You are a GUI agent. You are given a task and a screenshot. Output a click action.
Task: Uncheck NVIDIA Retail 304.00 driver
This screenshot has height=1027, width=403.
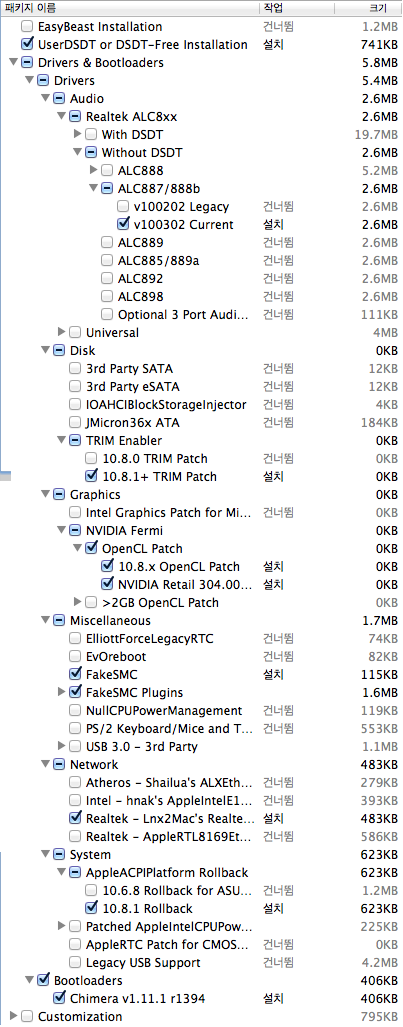coord(107,584)
